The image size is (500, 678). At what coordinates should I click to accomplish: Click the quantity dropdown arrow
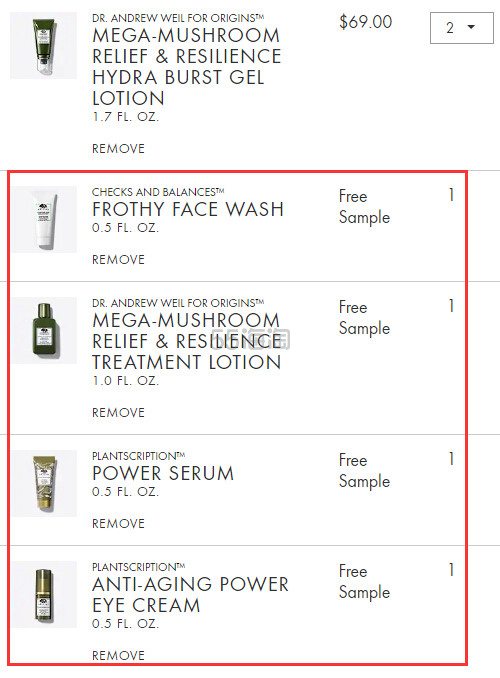471,27
